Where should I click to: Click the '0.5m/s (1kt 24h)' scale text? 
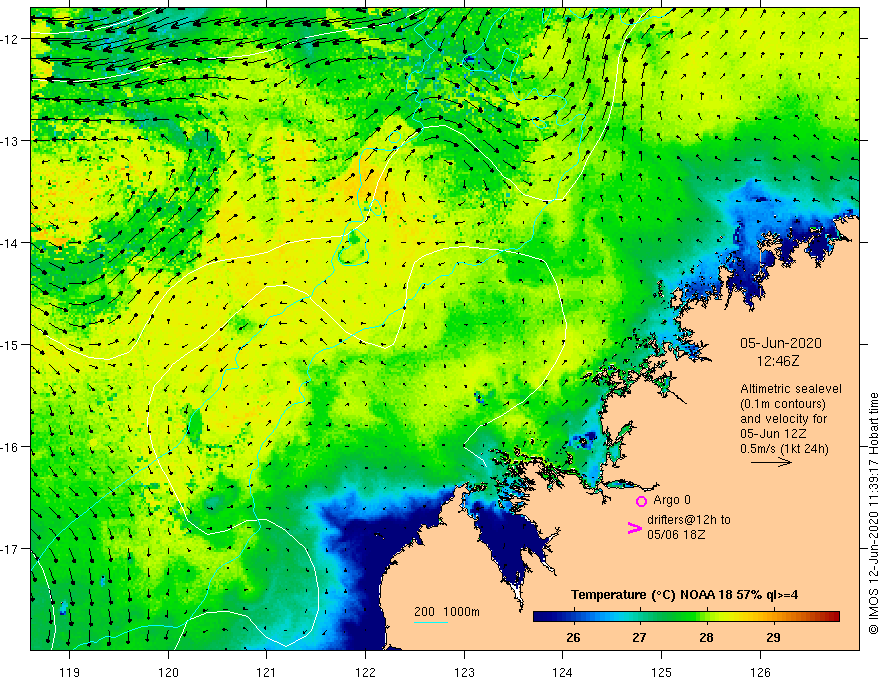[x=784, y=449]
